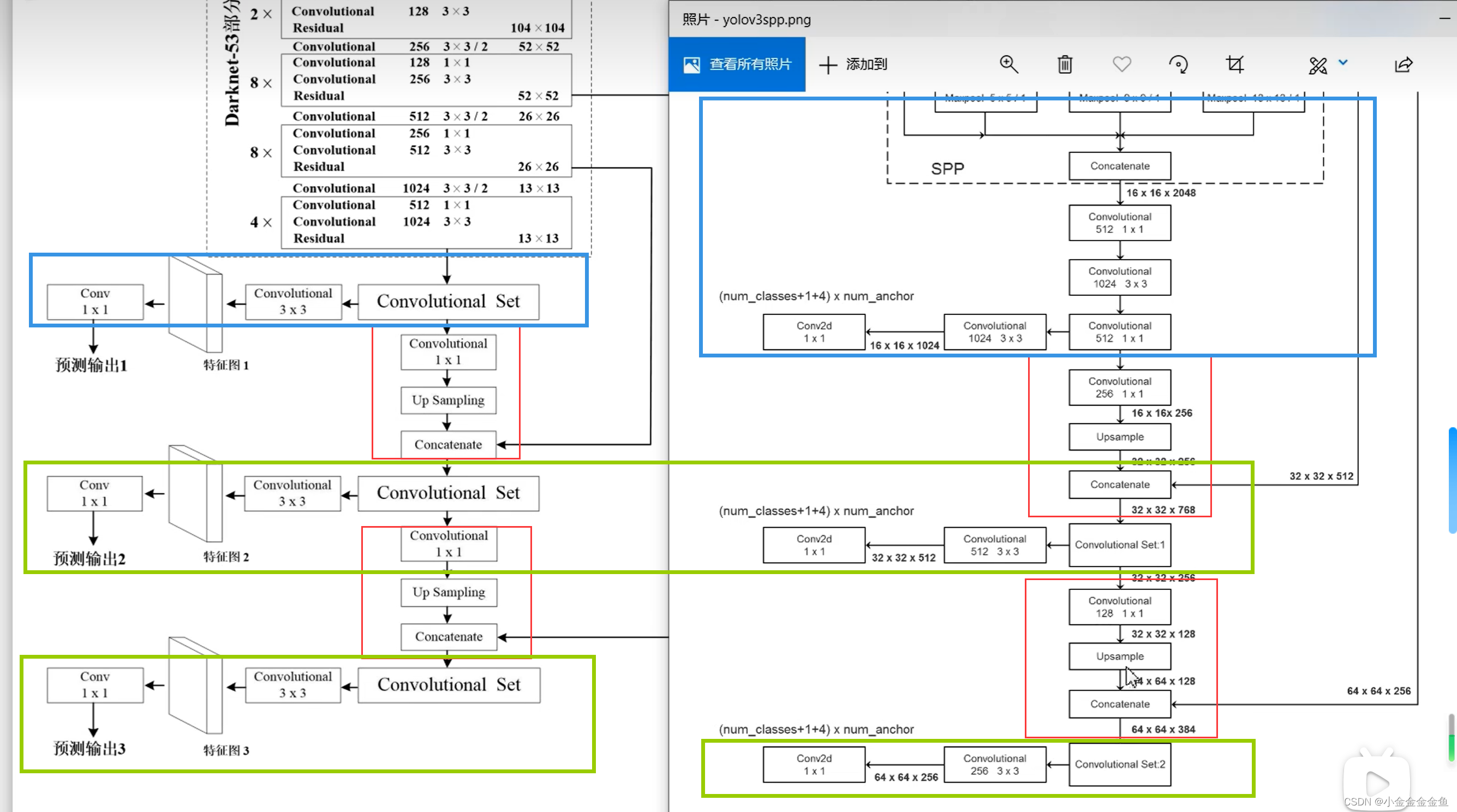This screenshot has height=812, width=1457.
Task: Click the first Concatenate box in left diagram
Action: coord(449,445)
